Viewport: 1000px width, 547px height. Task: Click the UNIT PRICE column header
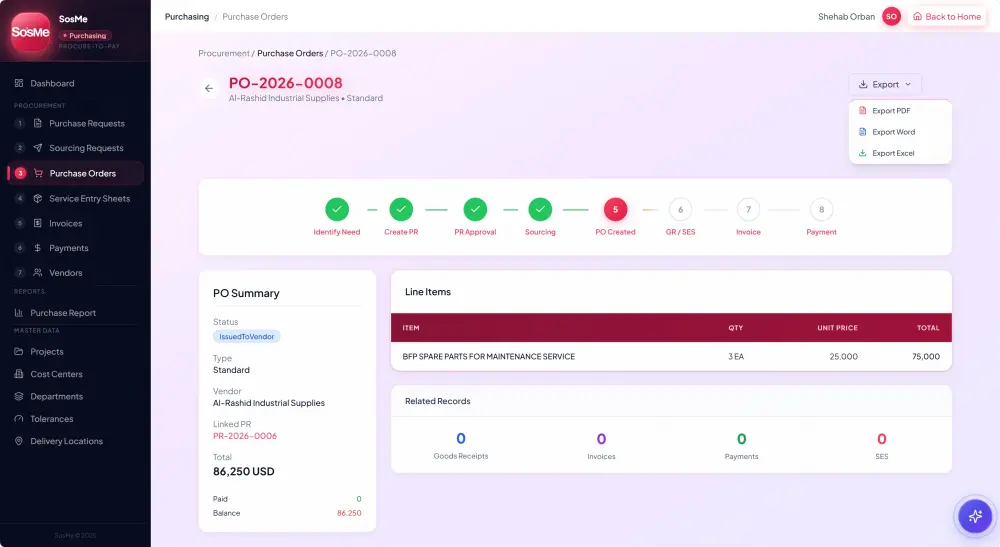pos(837,328)
